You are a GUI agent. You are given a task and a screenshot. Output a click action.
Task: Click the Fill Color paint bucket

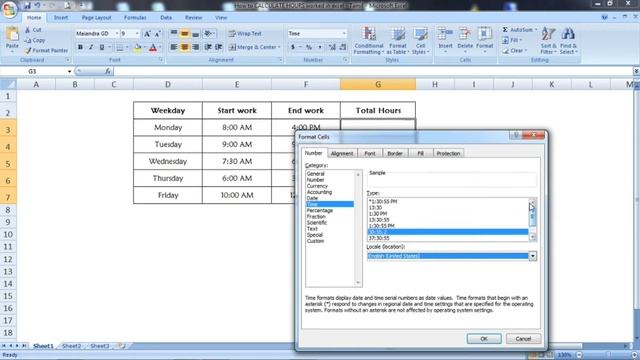coord(138,48)
